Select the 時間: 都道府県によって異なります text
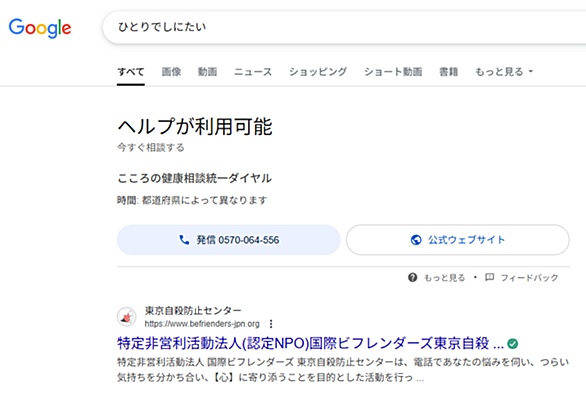Image resolution: width=586 pixels, height=401 pixels. pyautogui.click(x=192, y=200)
